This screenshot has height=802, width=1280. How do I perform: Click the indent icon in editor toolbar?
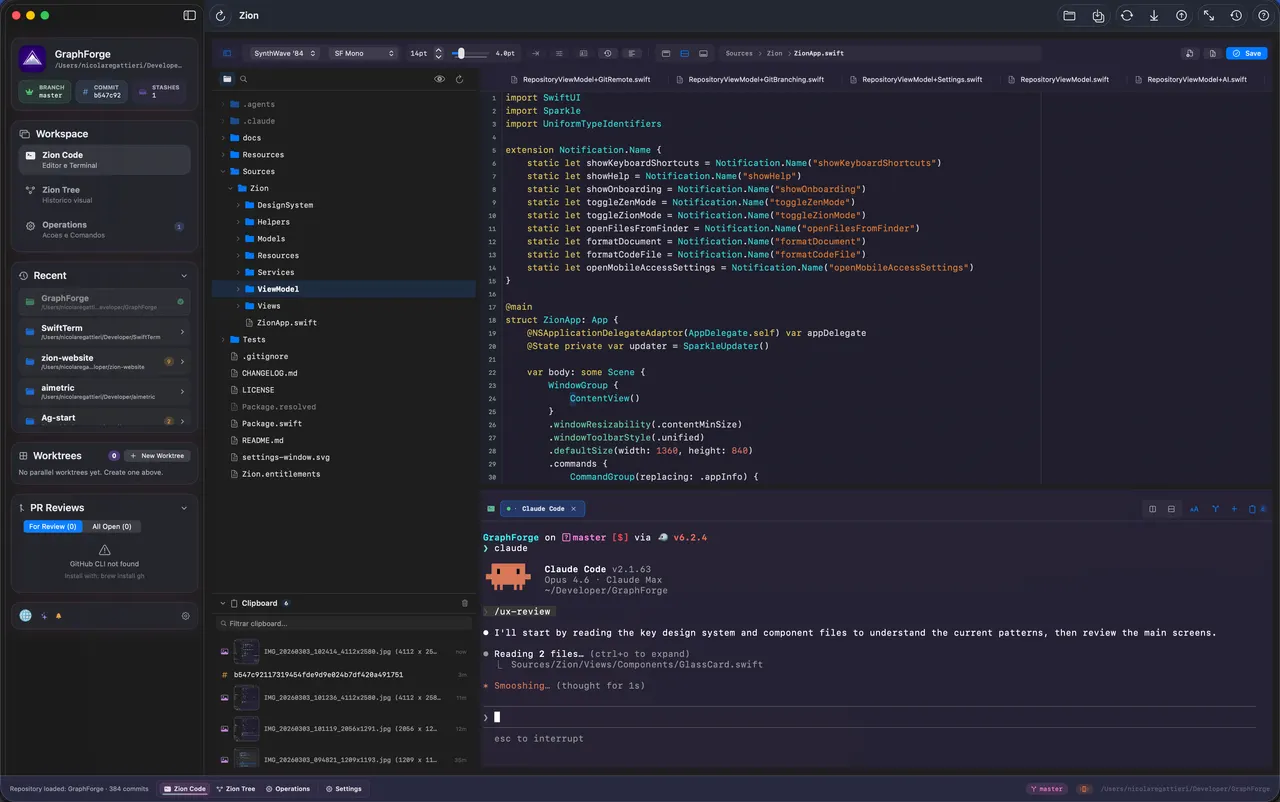coord(535,53)
